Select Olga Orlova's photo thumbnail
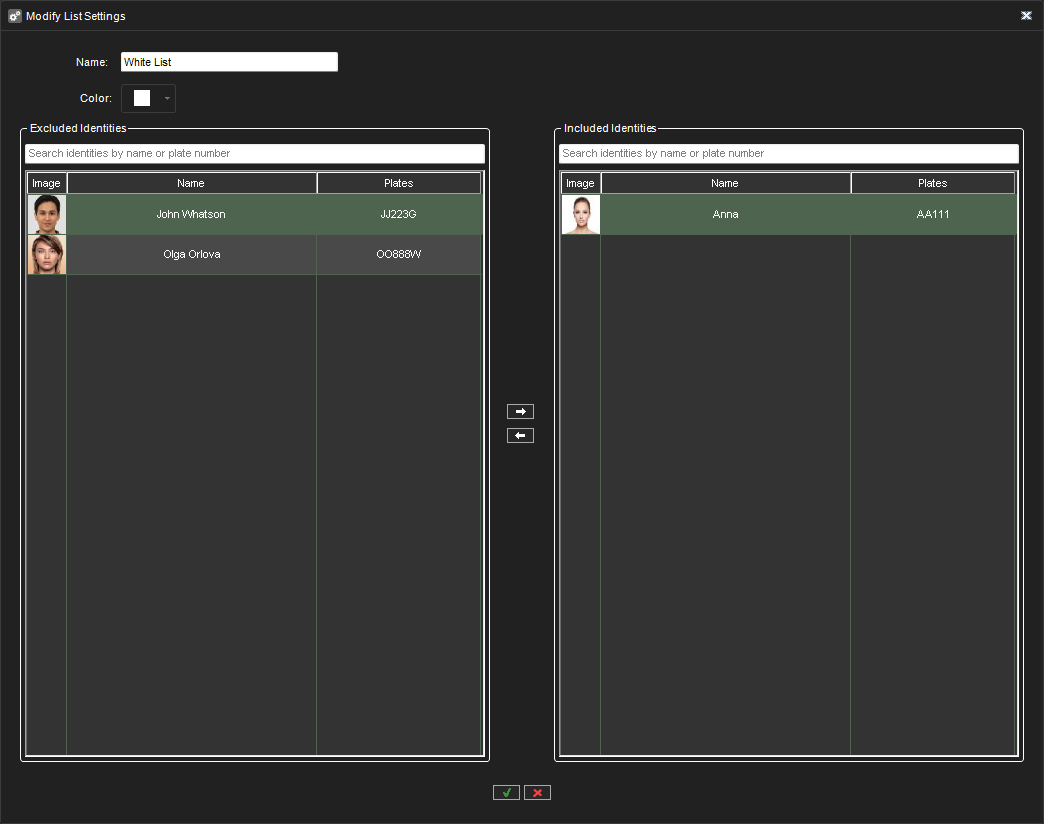 coord(47,255)
